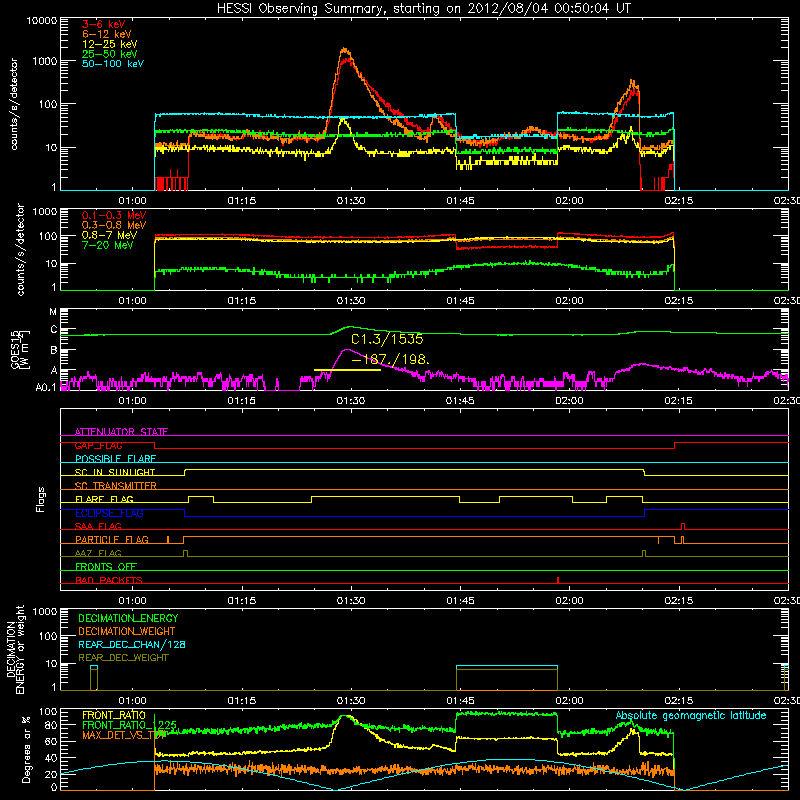The width and height of the screenshot is (800, 800).
Task: Click the -187./198. flare position text
Action: click(391, 360)
